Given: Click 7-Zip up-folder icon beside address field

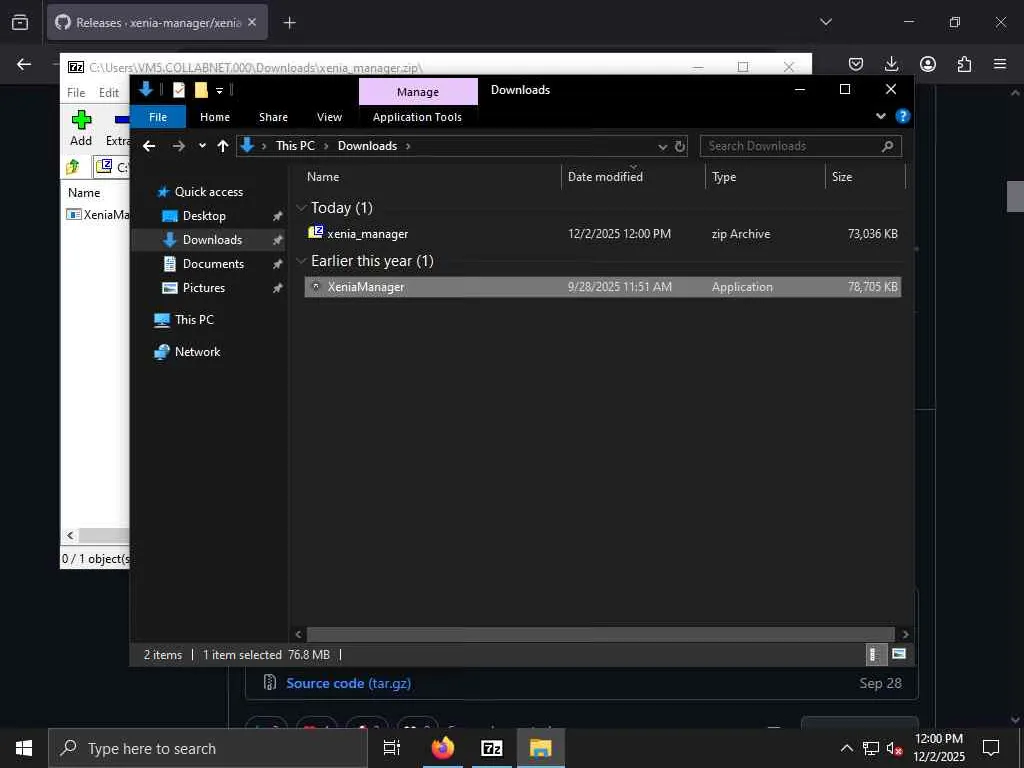Looking at the screenshot, I should [72, 167].
